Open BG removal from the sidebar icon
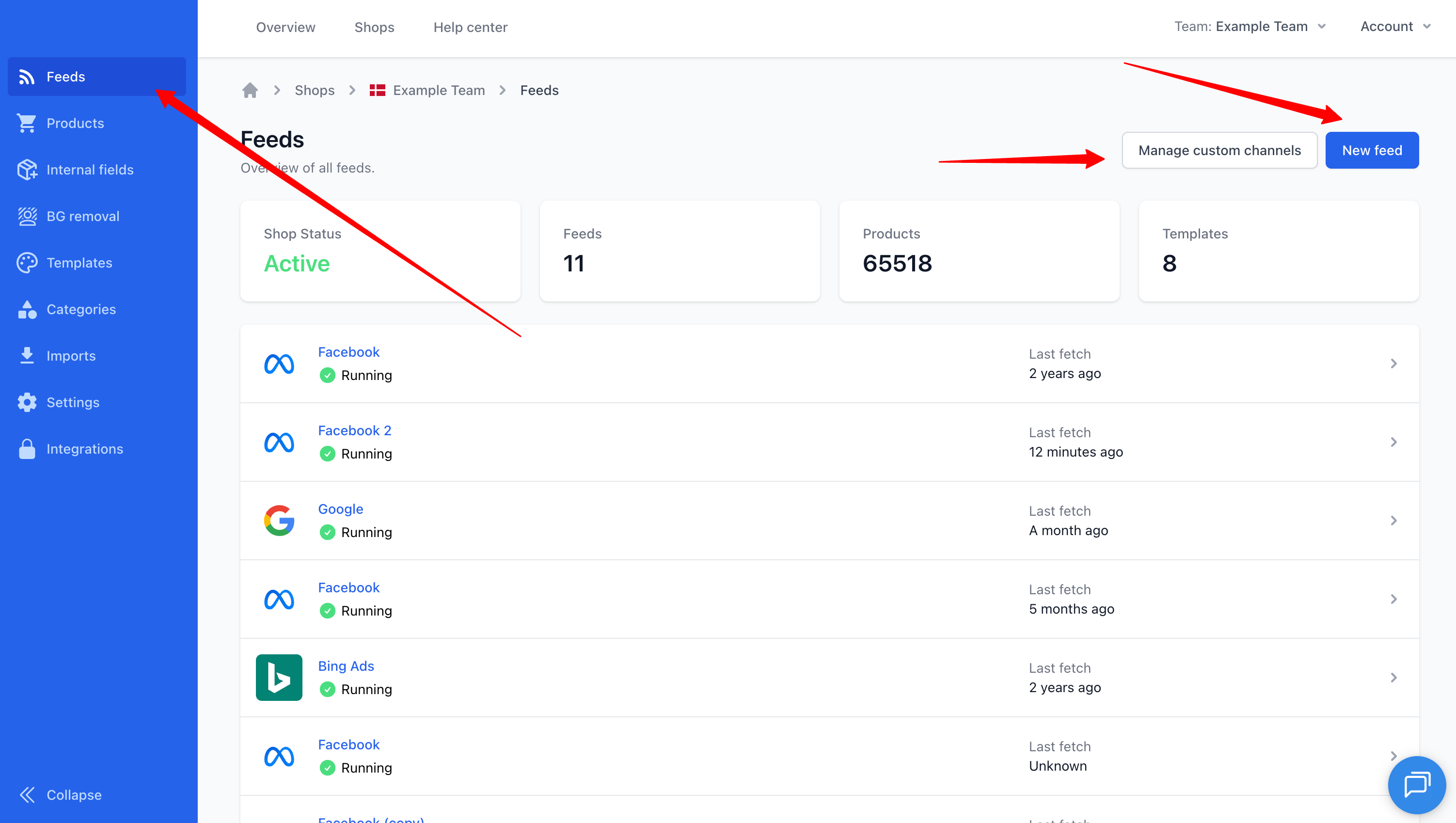This screenshot has height=823, width=1456. coord(27,217)
